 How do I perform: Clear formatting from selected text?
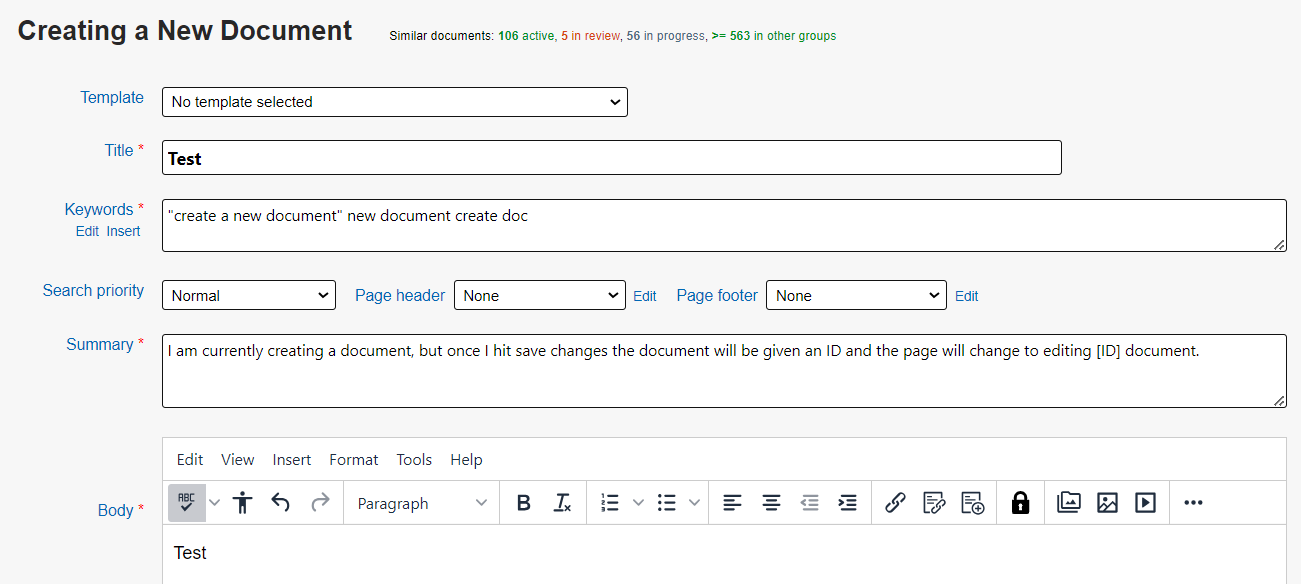coord(562,503)
